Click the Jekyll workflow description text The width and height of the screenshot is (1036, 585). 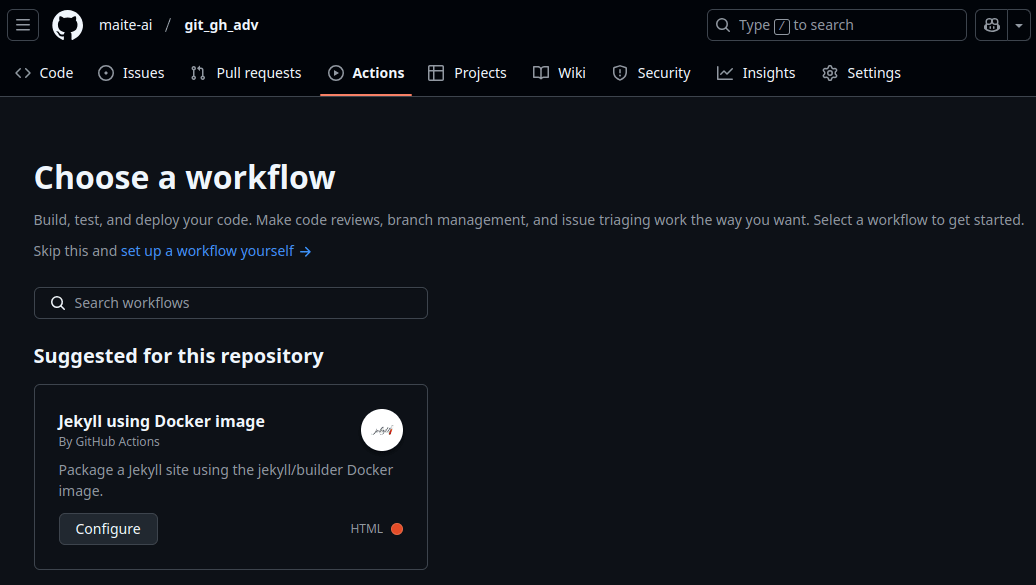click(226, 481)
